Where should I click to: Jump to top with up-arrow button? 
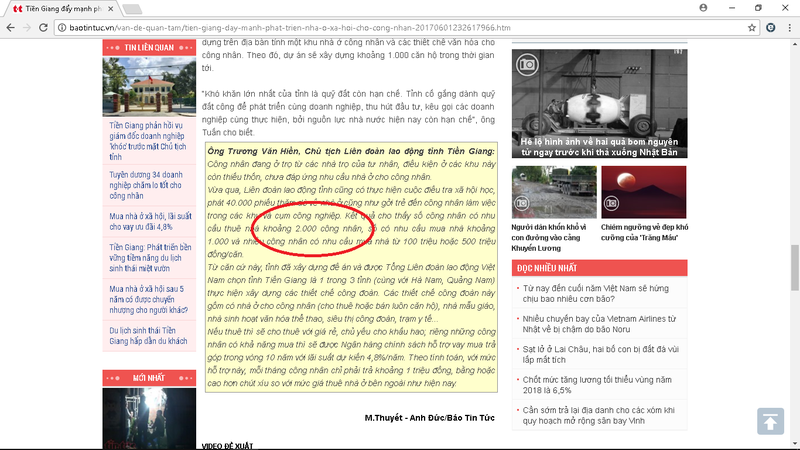coord(770,421)
